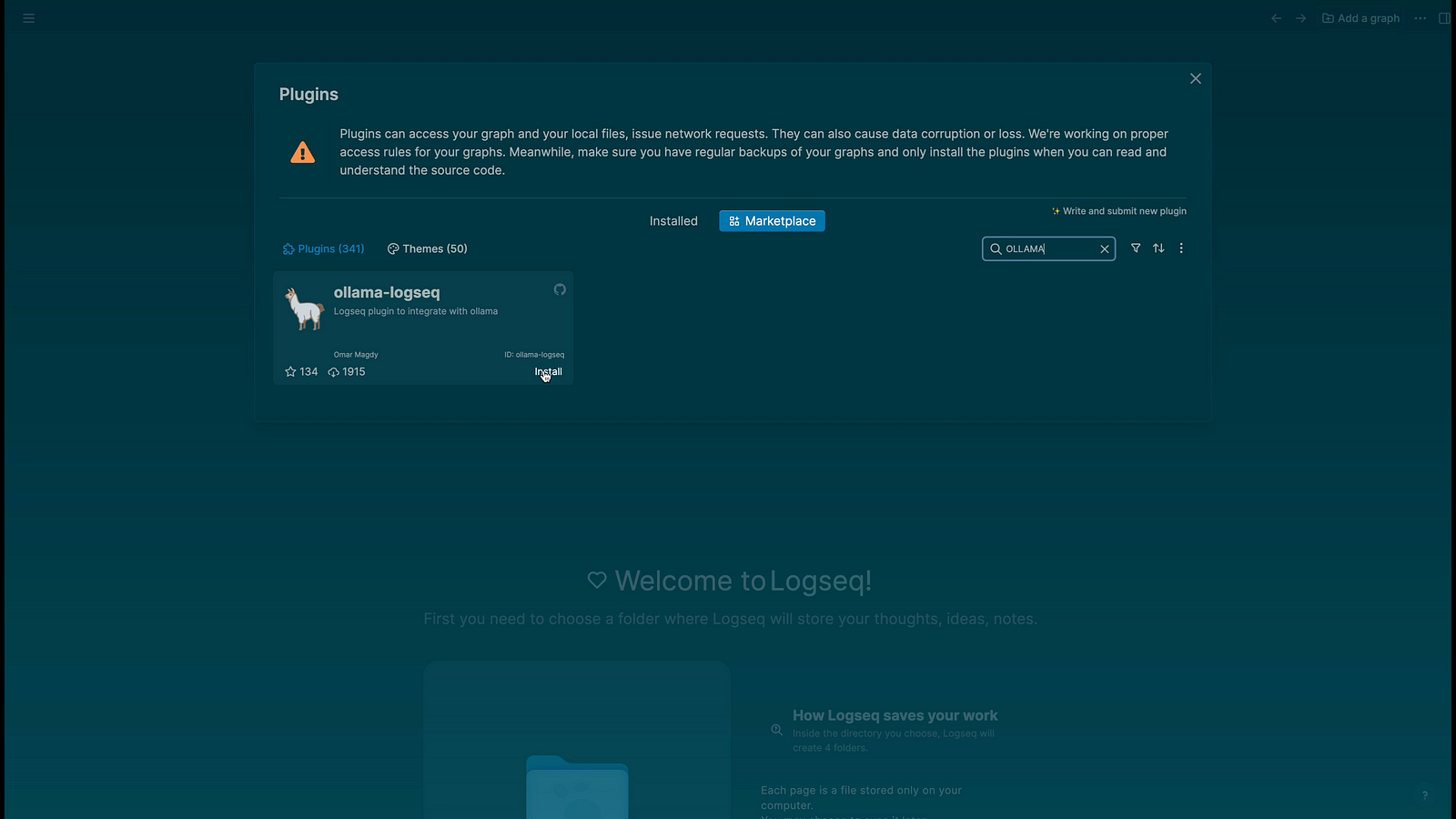Open the top-bar three-dot more menu
Image resolution: width=1456 pixels, height=819 pixels.
pyautogui.click(x=1421, y=18)
